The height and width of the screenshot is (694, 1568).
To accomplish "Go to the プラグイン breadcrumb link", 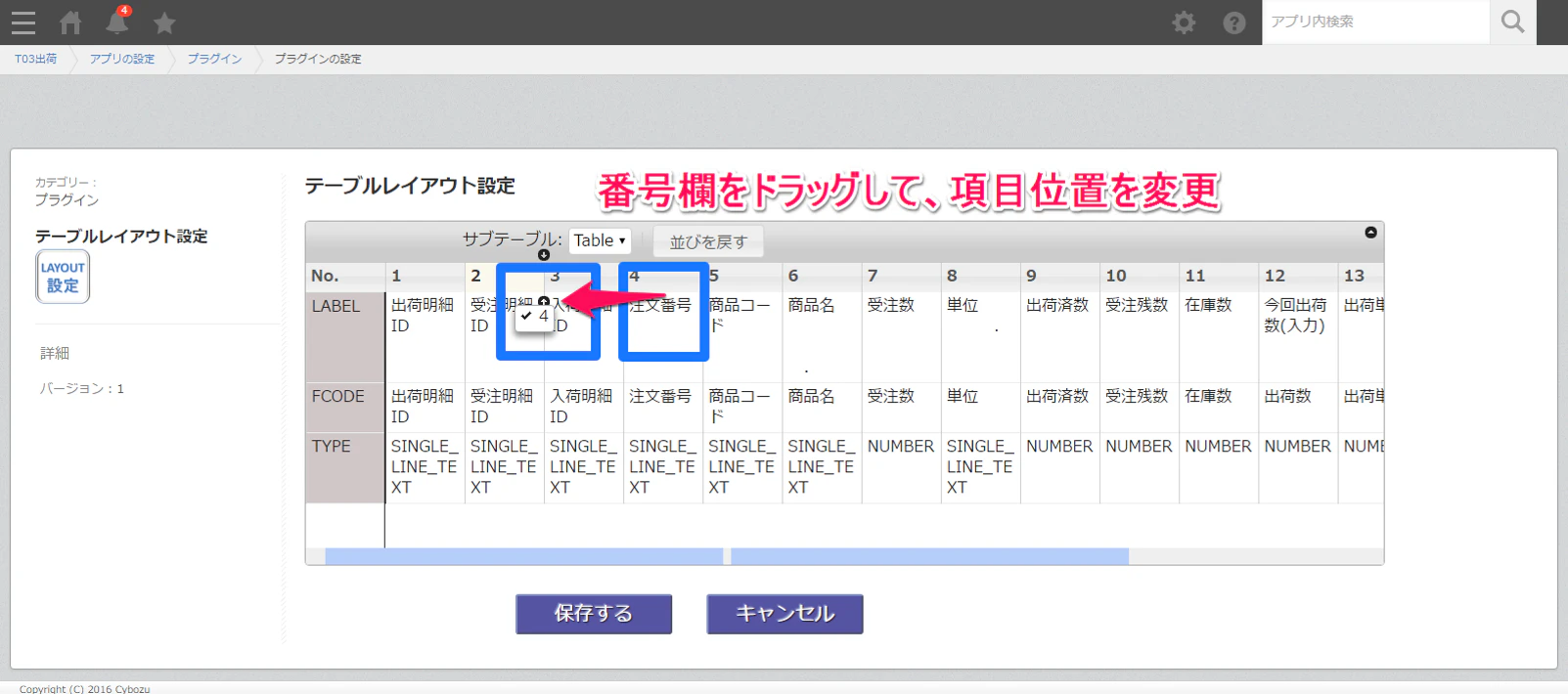I will click(x=214, y=59).
